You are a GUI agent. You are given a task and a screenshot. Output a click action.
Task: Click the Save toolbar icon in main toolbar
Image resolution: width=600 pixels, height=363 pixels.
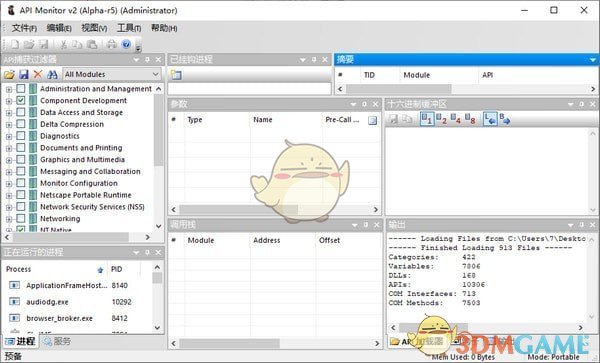44,44
